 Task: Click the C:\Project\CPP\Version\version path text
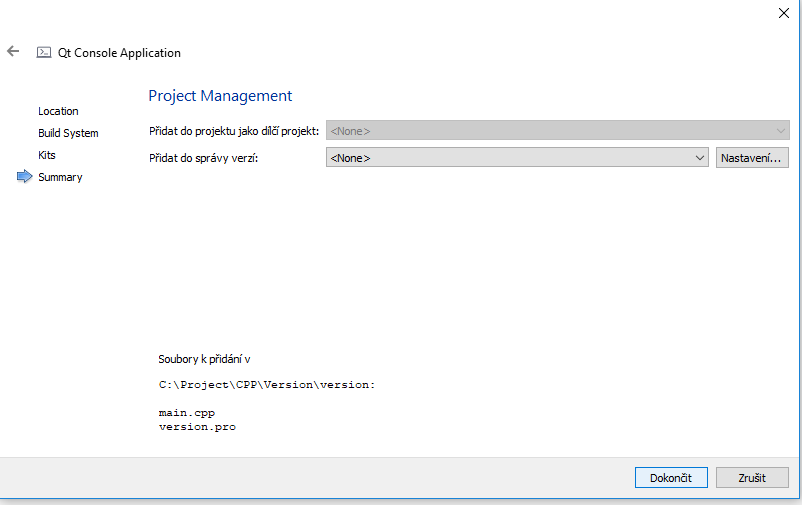(x=266, y=385)
